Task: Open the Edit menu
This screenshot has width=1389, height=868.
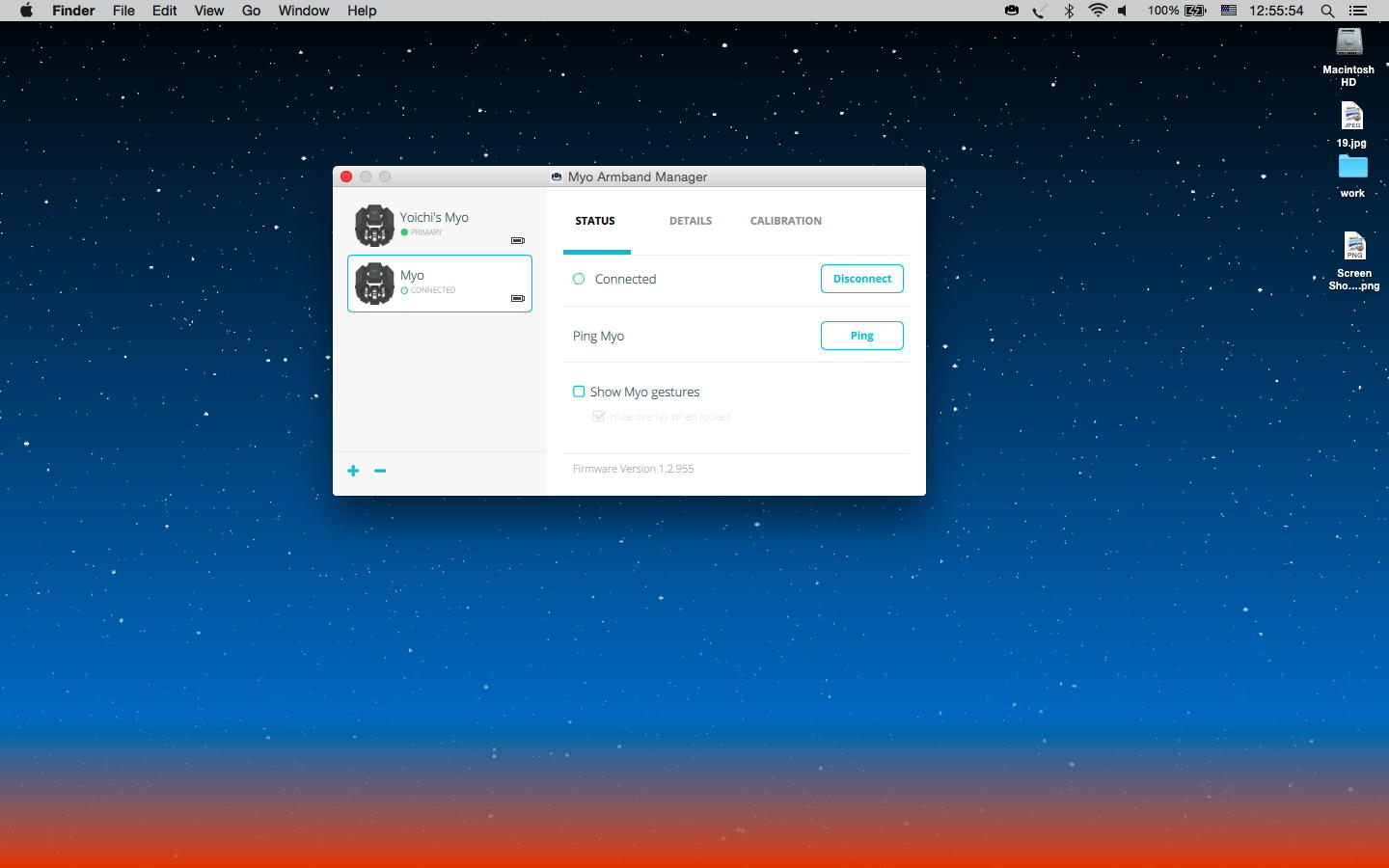Action: (x=164, y=11)
